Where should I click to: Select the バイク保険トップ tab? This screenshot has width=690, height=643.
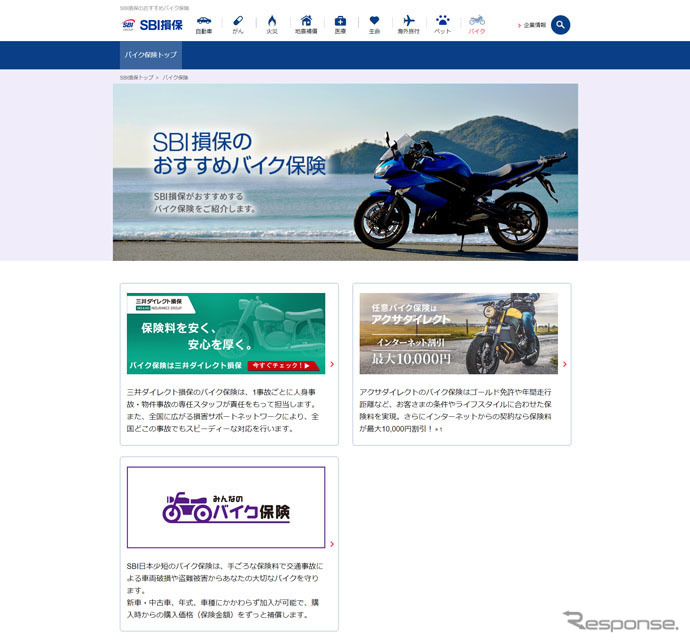point(150,55)
